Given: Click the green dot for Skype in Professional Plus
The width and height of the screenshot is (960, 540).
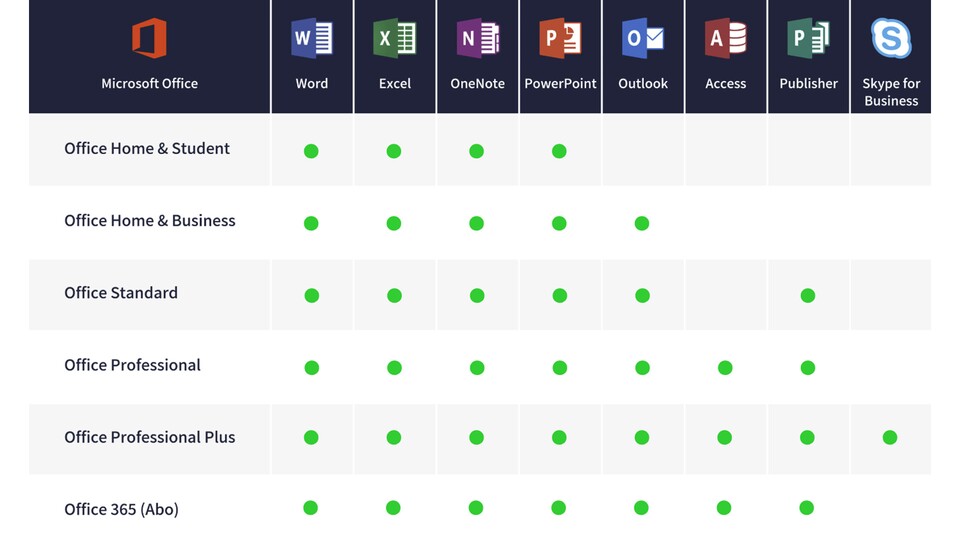Looking at the screenshot, I should tap(890, 437).
